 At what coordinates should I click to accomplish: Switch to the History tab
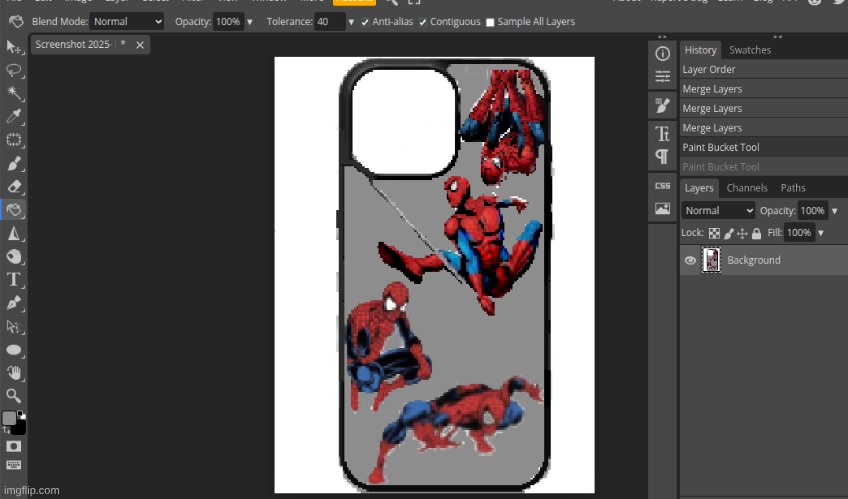[x=700, y=50]
